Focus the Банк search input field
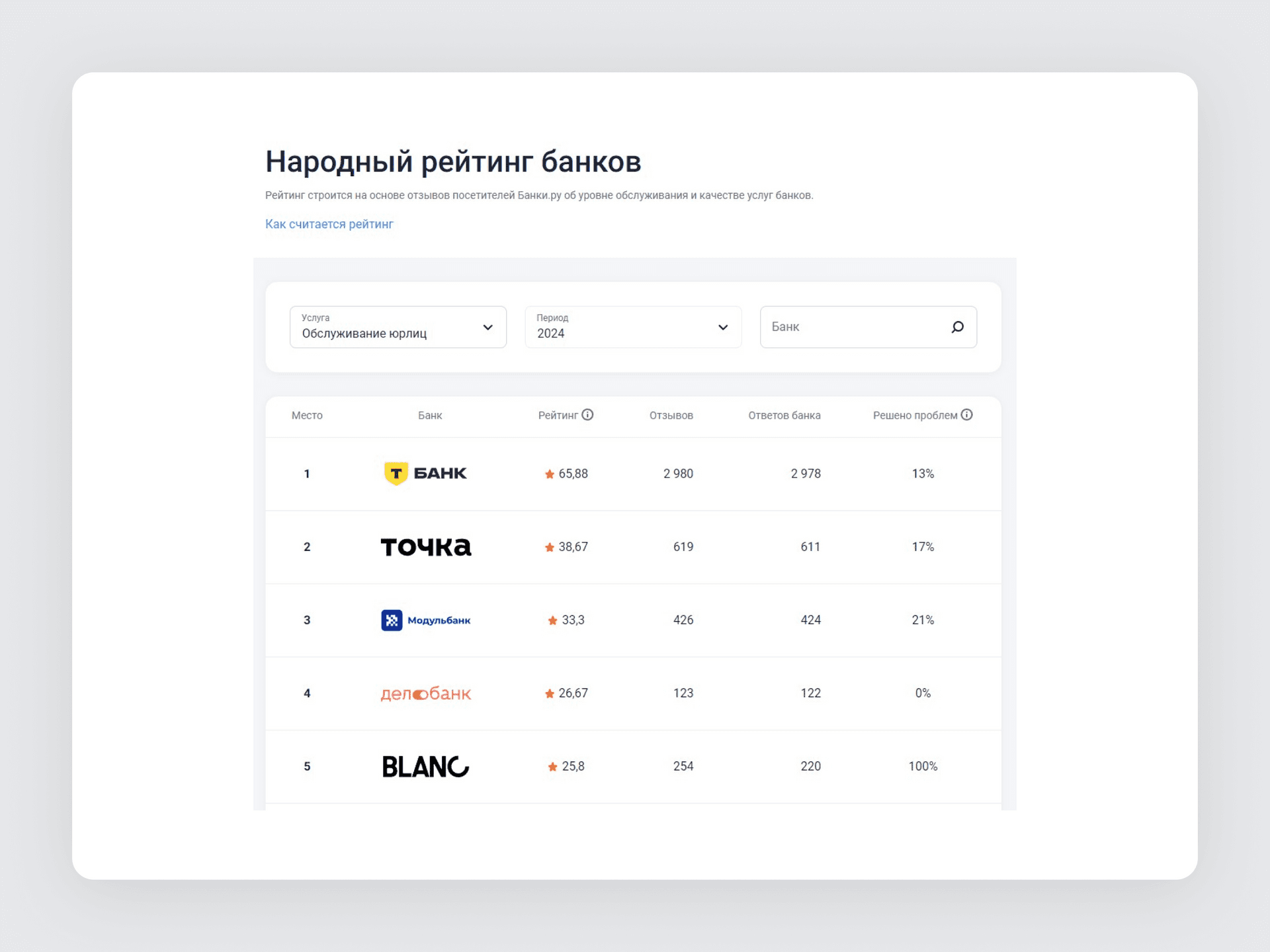This screenshot has height=952, width=1270. (x=868, y=327)
